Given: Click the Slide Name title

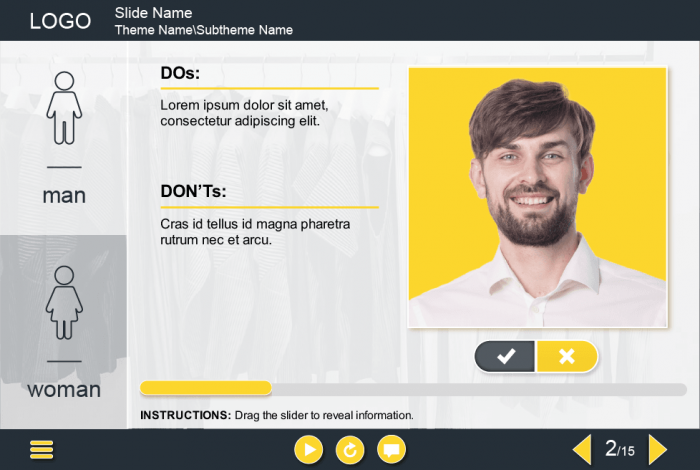Looking at the screenshot, I should (x=153, y=13).
